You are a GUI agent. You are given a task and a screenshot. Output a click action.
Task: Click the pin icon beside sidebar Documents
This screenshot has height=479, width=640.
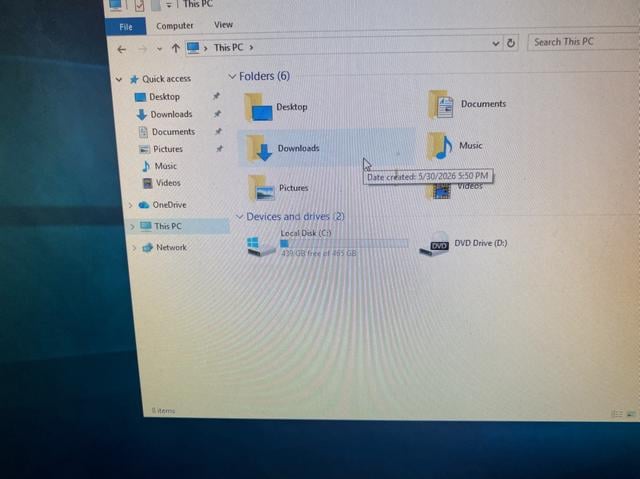218,131
